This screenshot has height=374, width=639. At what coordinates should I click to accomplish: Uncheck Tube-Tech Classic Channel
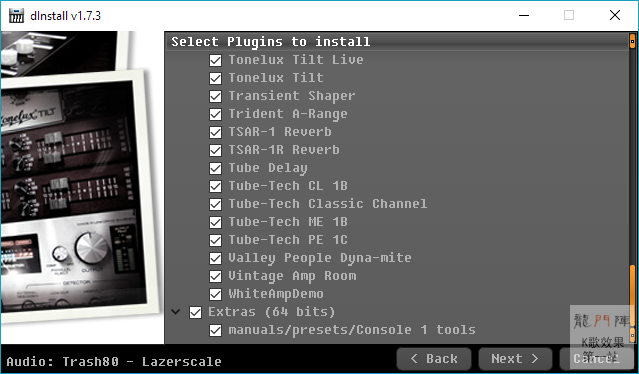pos(215,204)
